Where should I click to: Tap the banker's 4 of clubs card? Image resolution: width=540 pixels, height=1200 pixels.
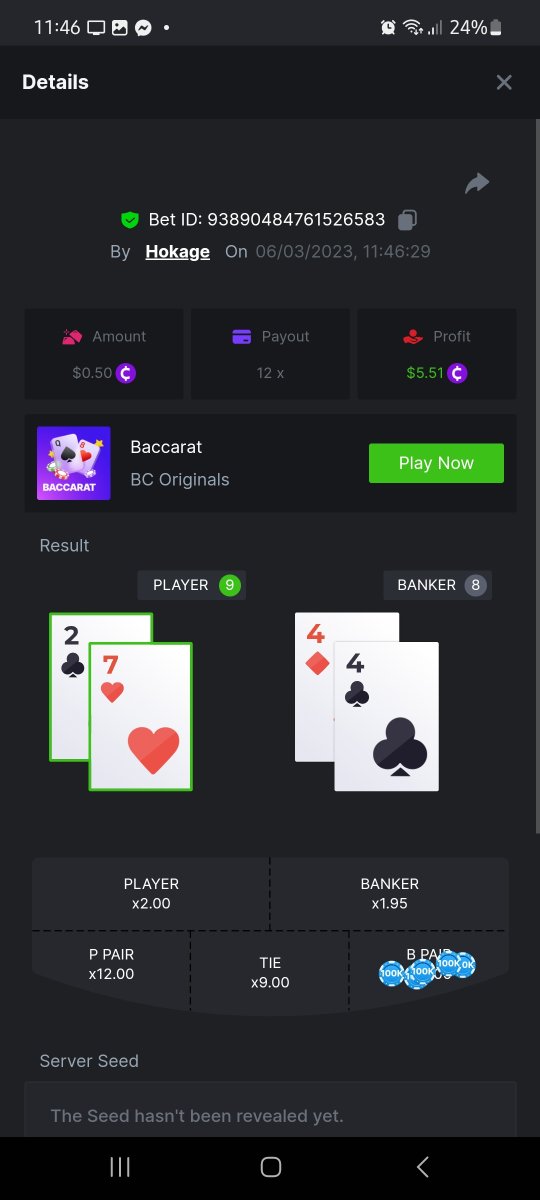(x=387, y=716)
